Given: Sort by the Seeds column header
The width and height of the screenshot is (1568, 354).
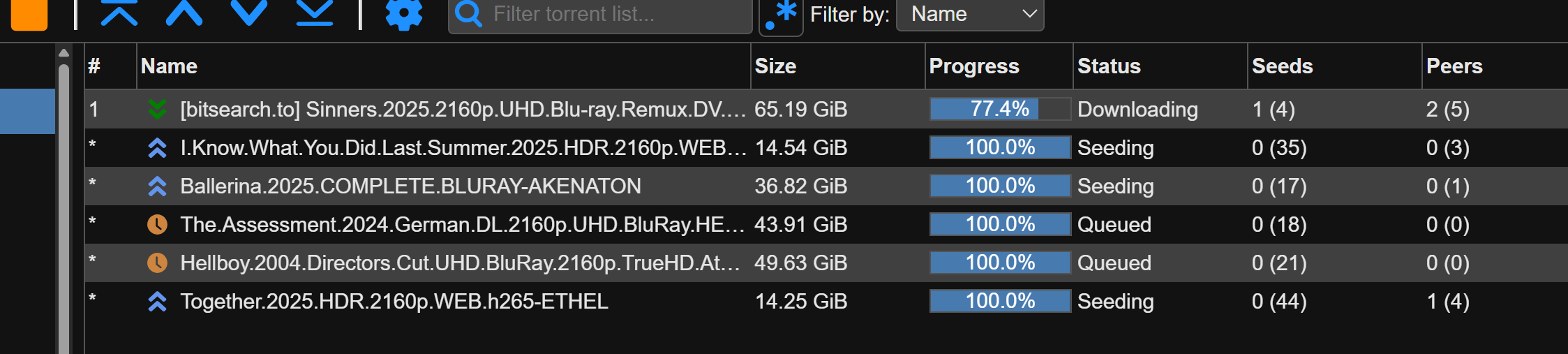Looking at the screenshot, I should 1282,66.
